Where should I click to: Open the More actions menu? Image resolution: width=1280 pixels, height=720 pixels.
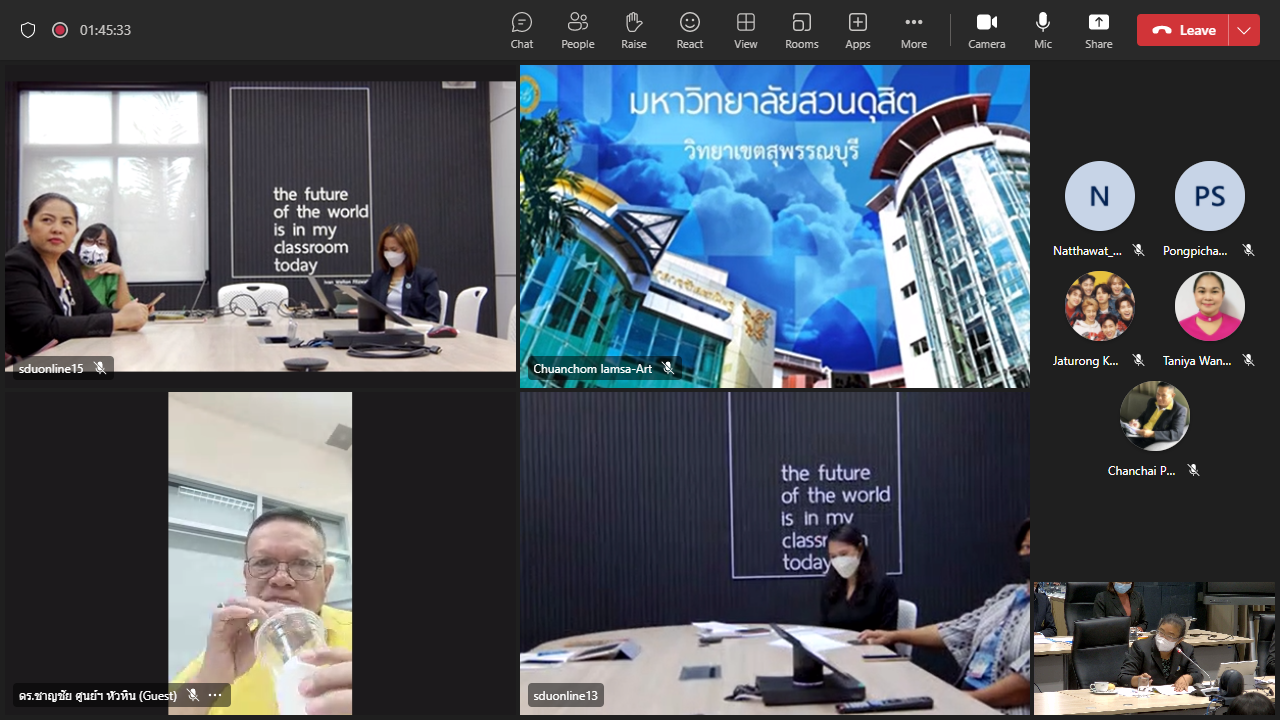tap(913, 30)
